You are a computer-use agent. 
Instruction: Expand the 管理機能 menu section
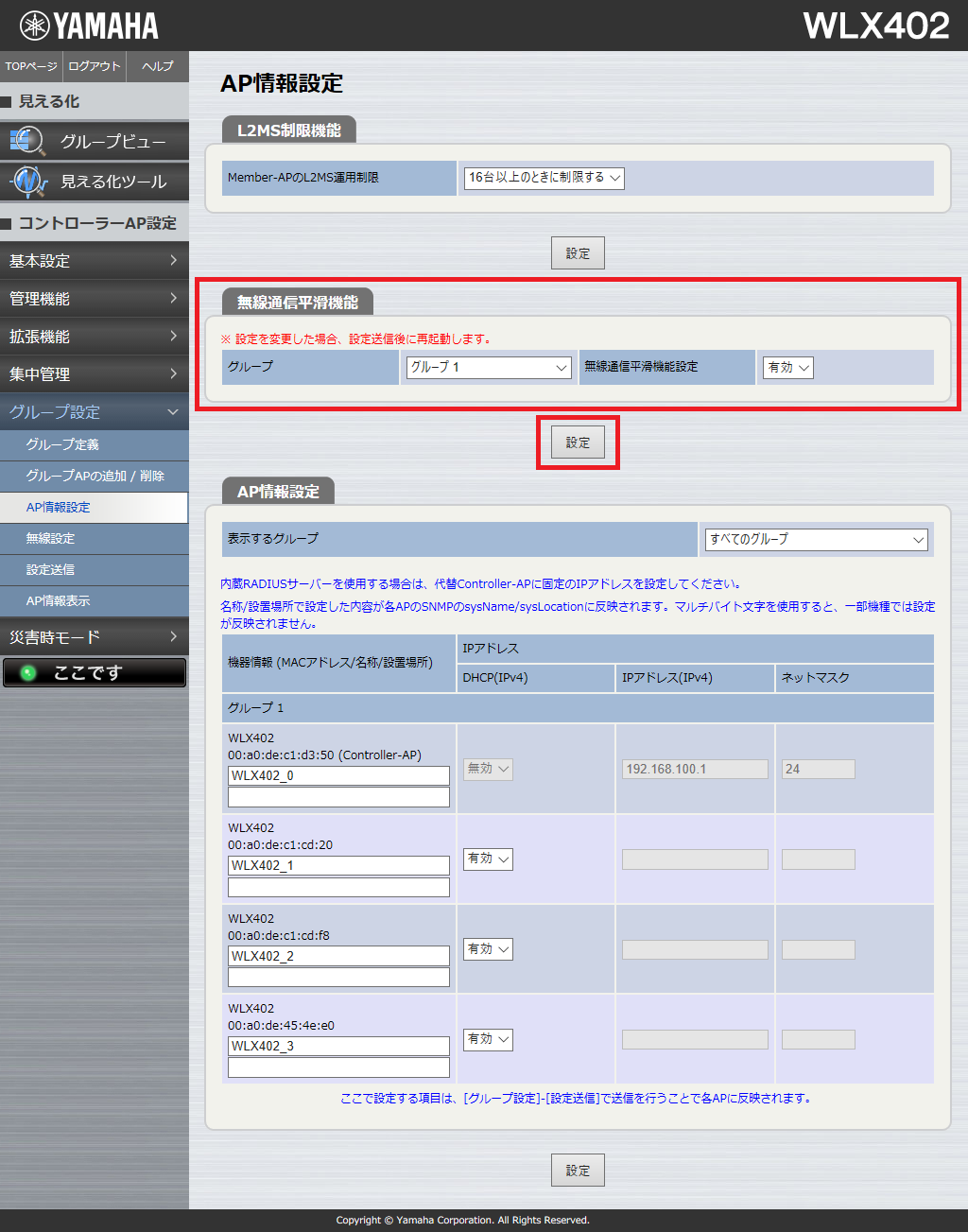click(94, 299)
